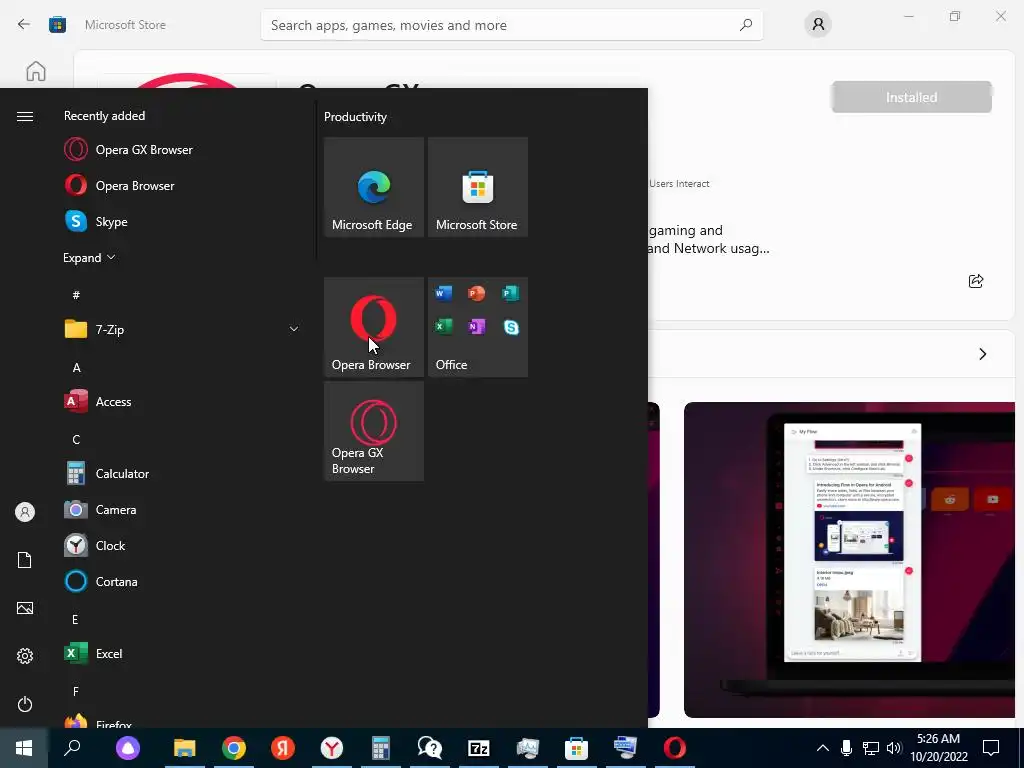This screenshot has width=1024, height=768.
Task: Launch Google Chrome from taskbar
Action: coord(234,748)
